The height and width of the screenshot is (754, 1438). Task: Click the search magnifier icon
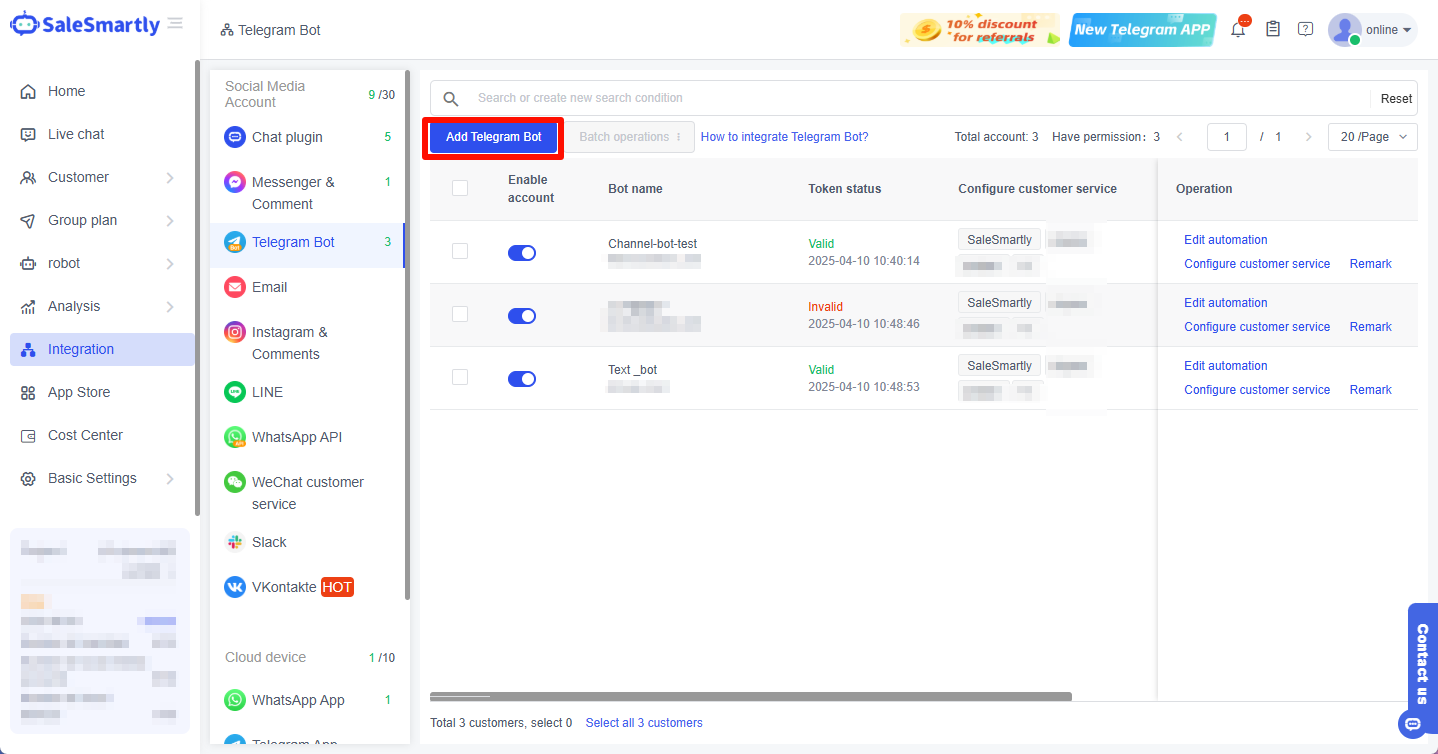tap(451, 98)
